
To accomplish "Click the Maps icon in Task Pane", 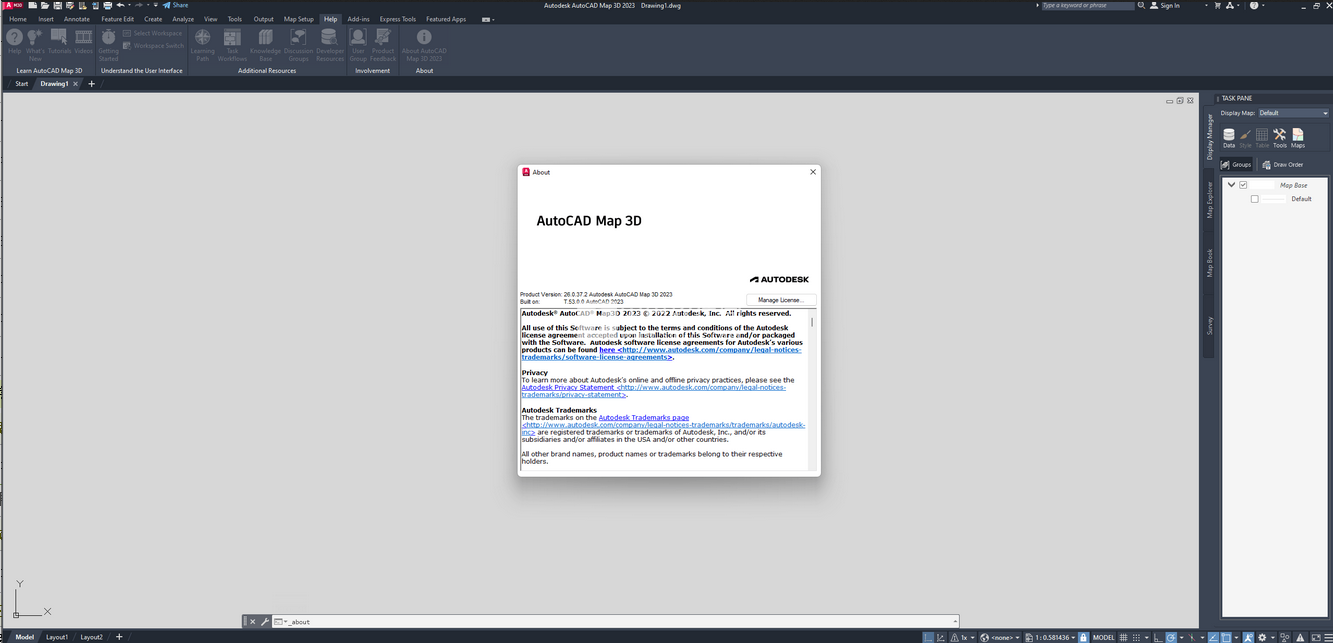I will [x=1298, y=138].
